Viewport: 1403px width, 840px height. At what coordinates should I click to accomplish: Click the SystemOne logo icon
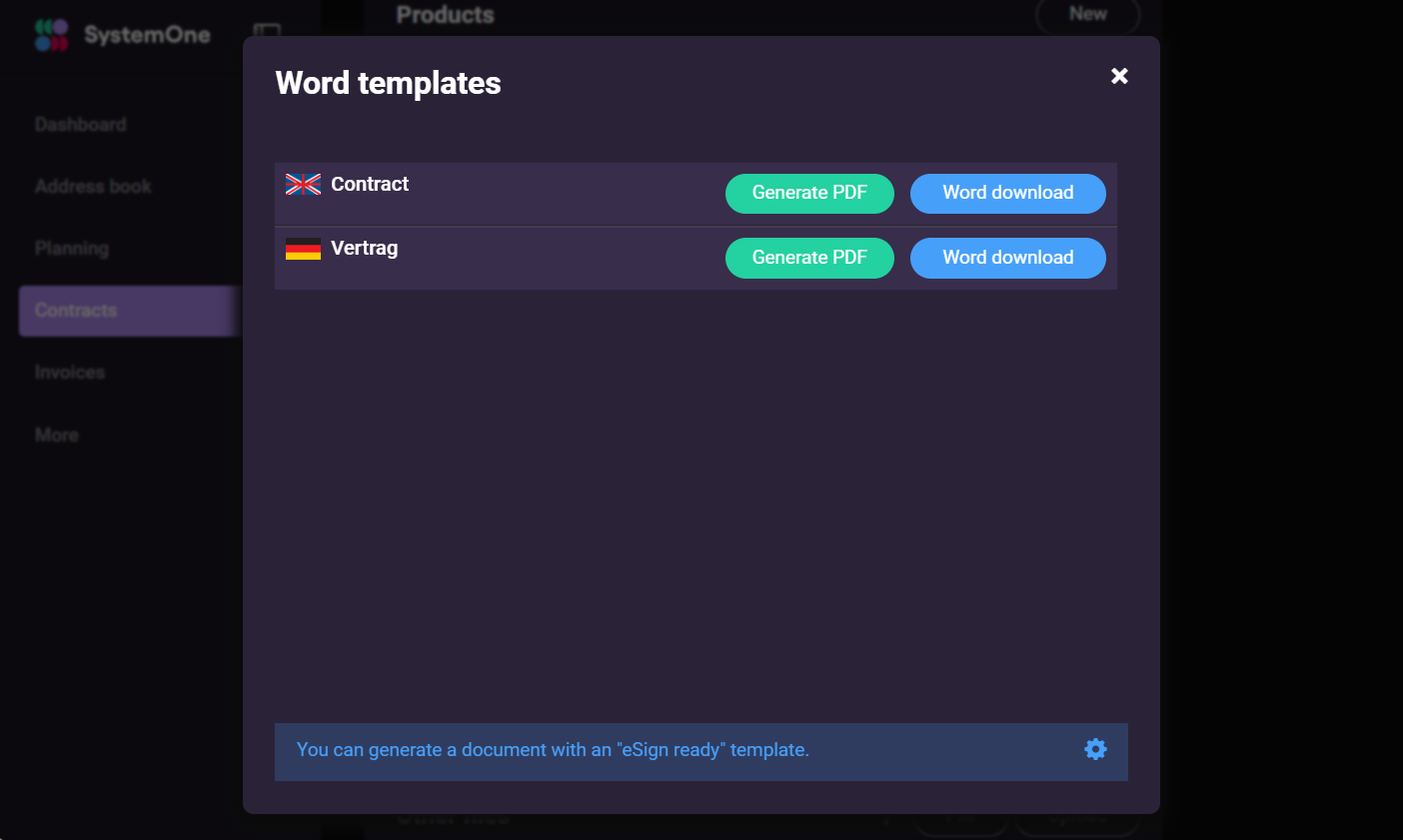[50, 34]
